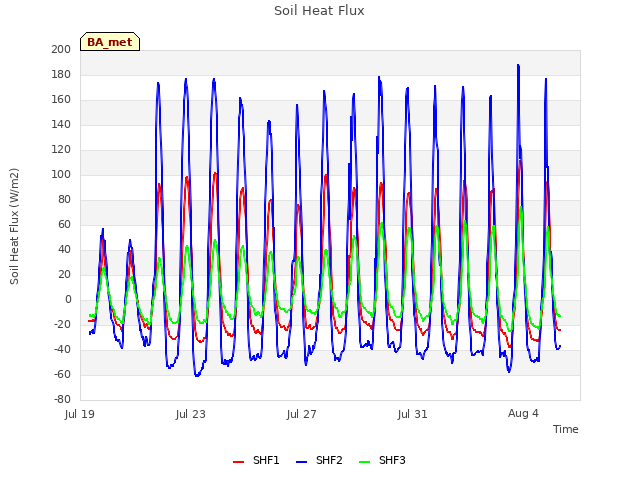This screenshot has width=640, height=480.
Task: Click the -20 y-axis tick label
Action: [62, 324]
